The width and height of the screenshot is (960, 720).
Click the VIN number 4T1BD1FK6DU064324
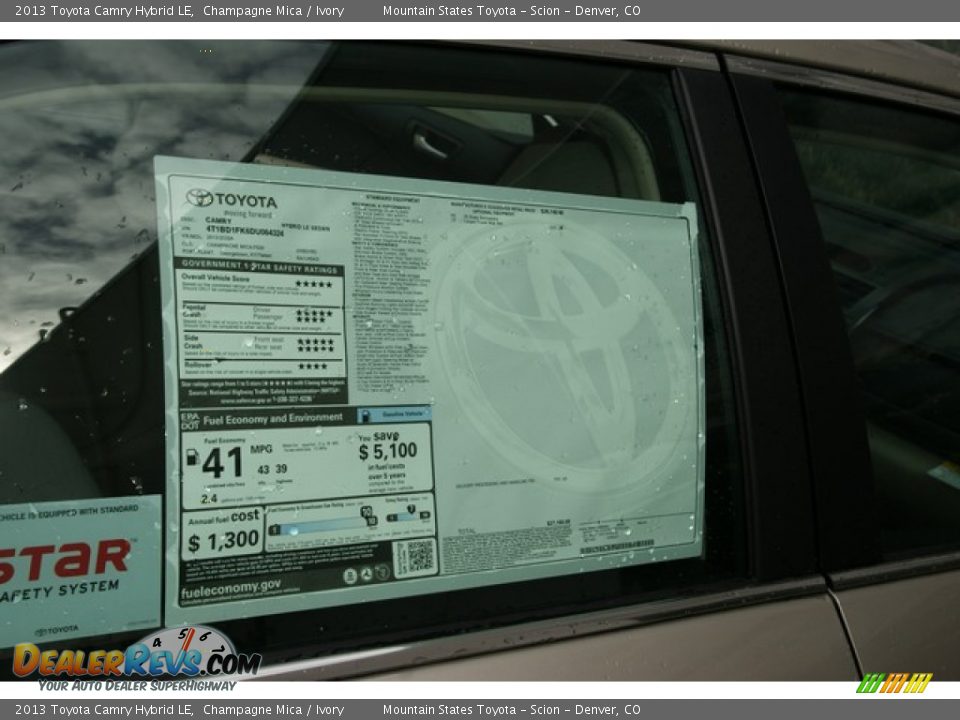click(244, 230)
